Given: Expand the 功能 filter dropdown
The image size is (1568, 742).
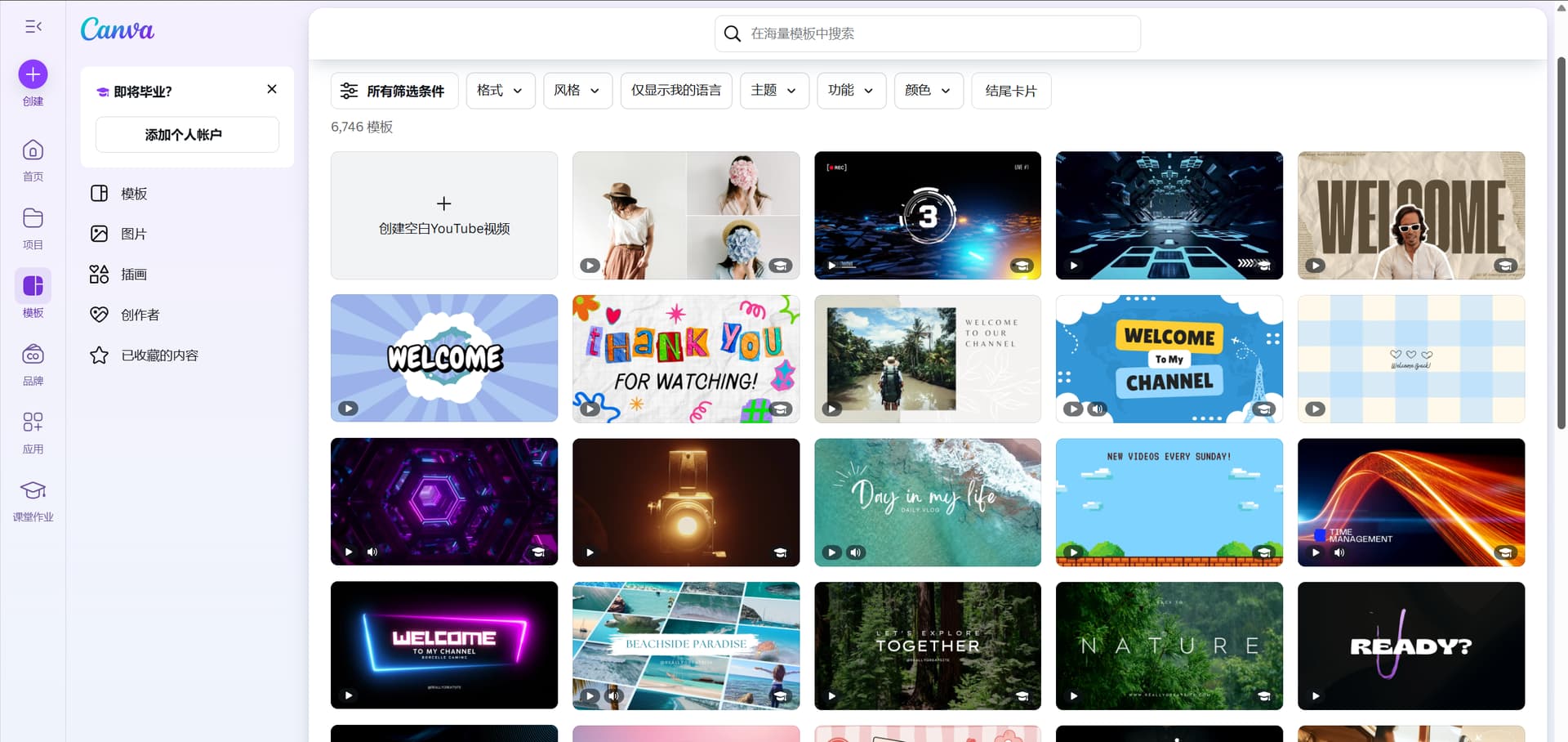Looking at the screenshot, I should pos(852,91).
